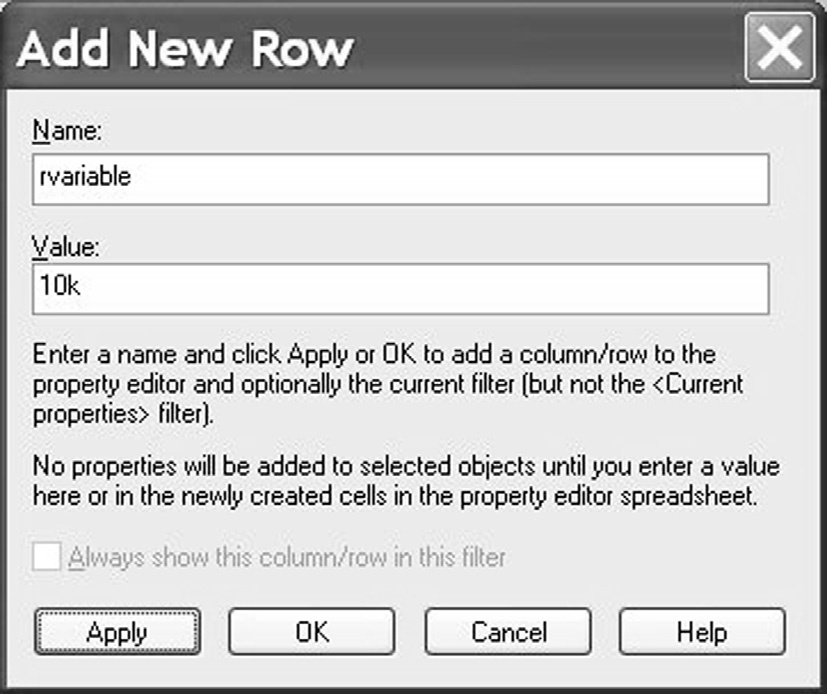
Task: Click the 'Add New Row' title text
Action: [x=186, y=49]
